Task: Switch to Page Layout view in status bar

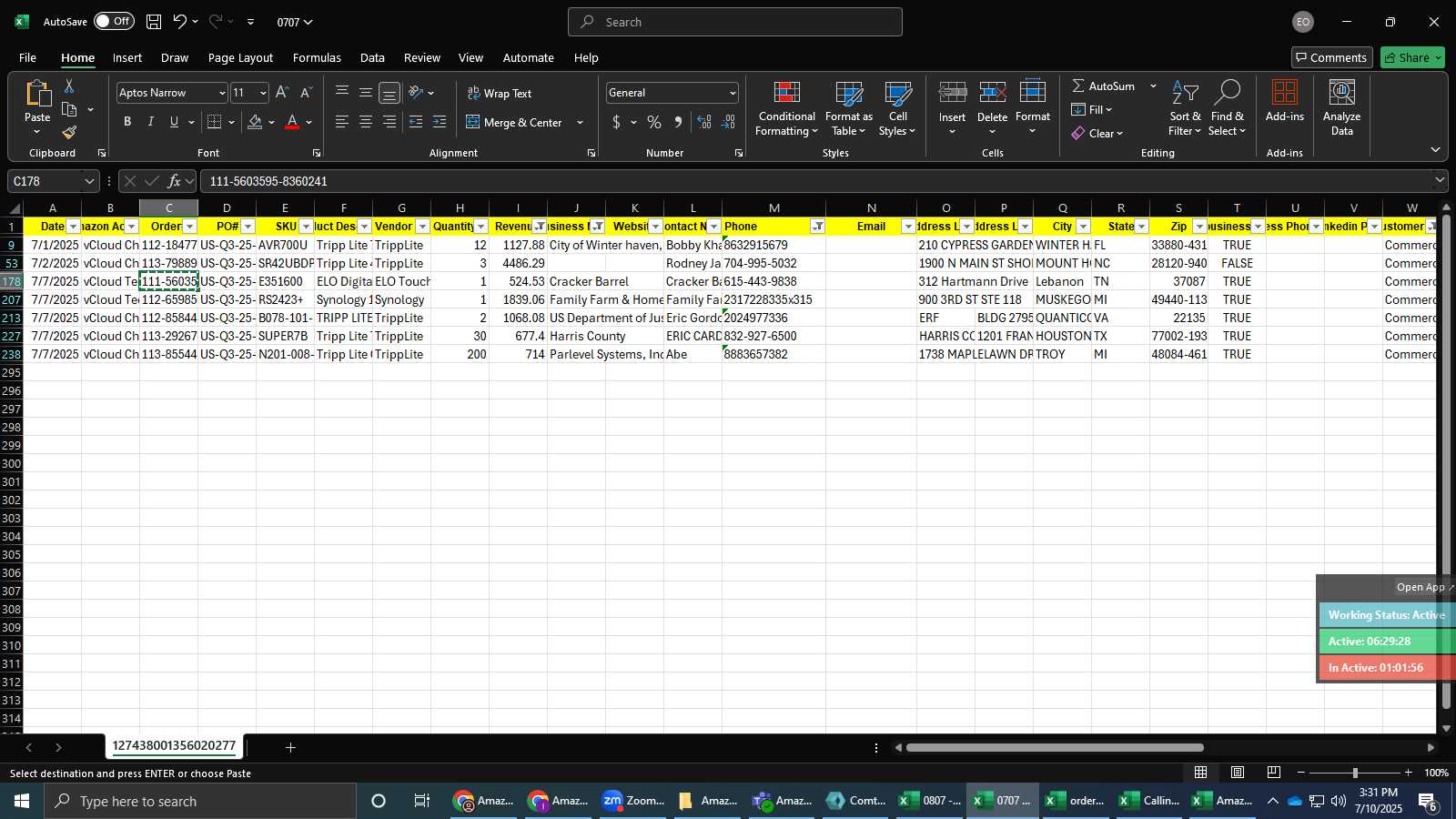Action: (1238, 773)
